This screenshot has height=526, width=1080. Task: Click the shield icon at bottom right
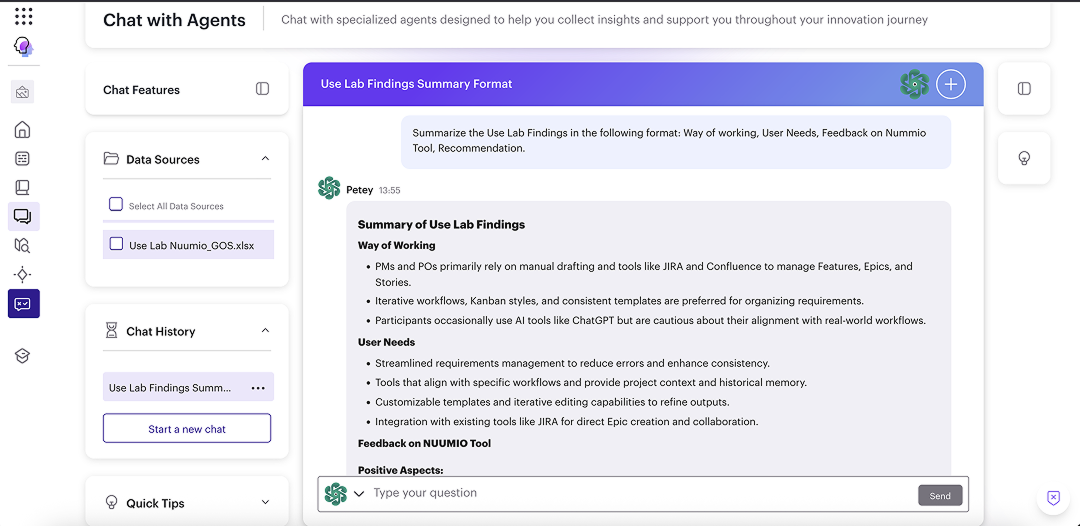pos(1053,498)
